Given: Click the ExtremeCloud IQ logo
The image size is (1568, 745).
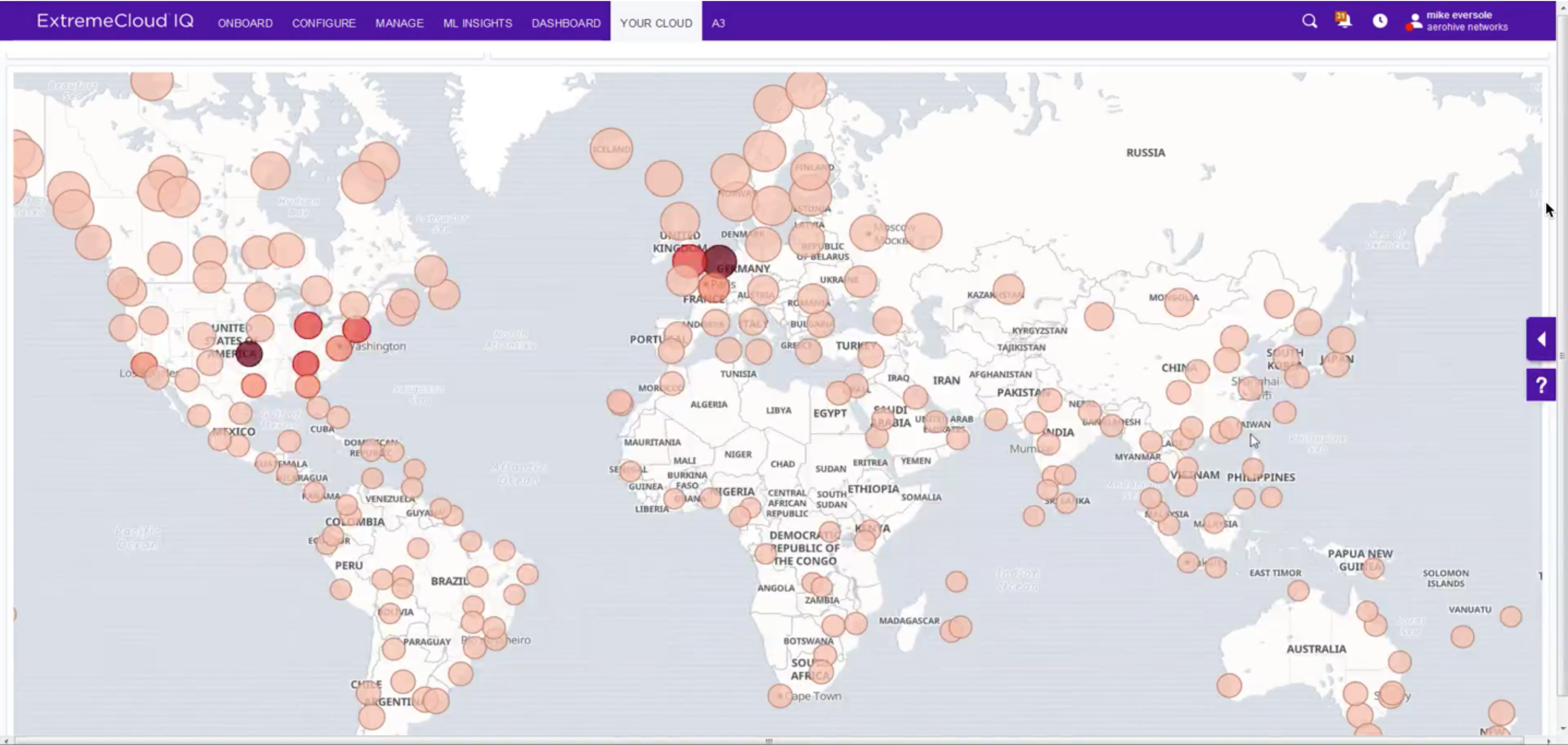Looking at the screenshot, I should pos(115,21).
